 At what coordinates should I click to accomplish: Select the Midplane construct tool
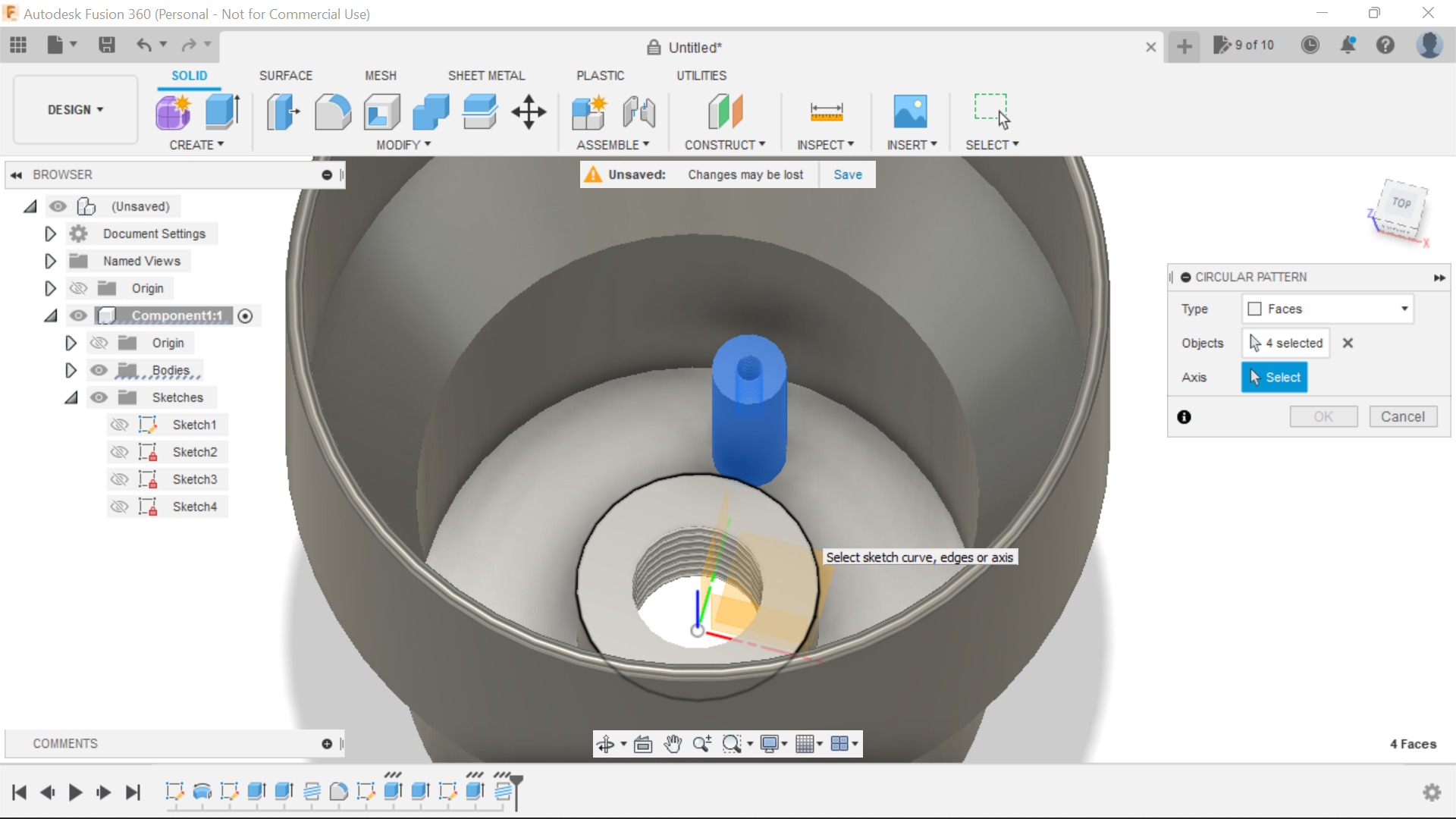click(x=725, y=112)
